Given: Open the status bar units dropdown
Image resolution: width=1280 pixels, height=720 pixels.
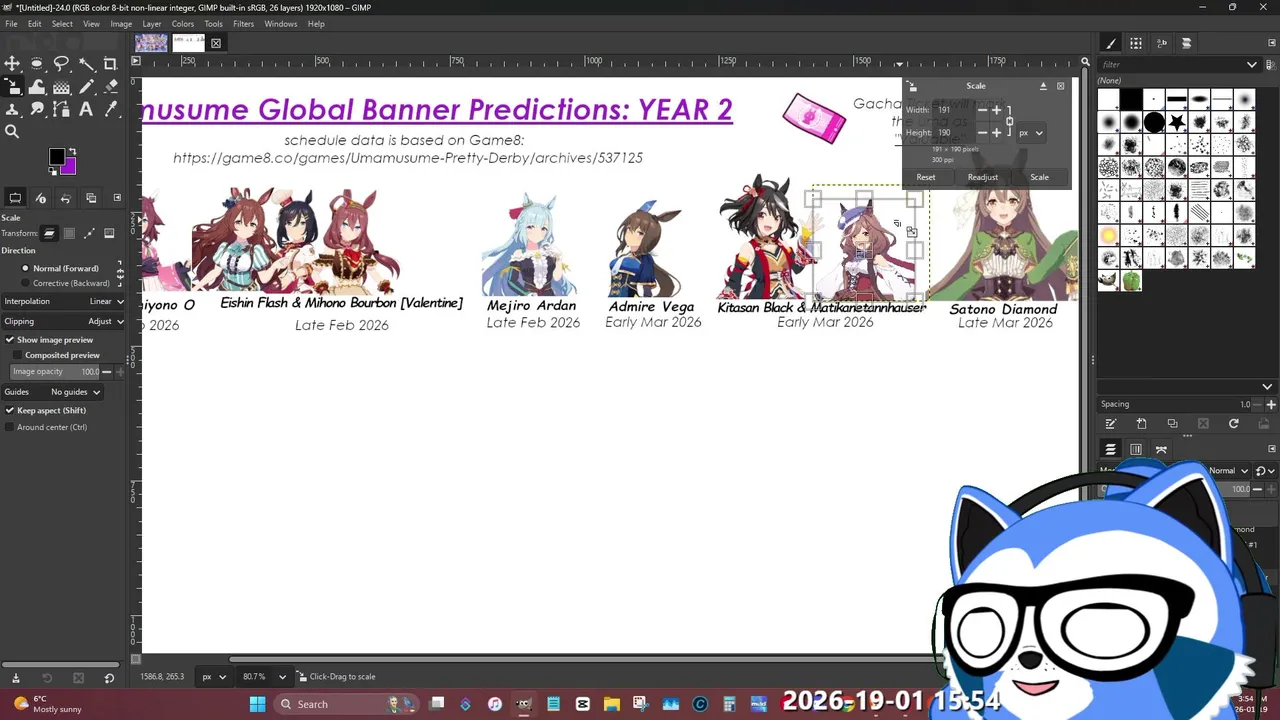Looking at the screenshot, I should pyautogui.click(x=212, y=676).
